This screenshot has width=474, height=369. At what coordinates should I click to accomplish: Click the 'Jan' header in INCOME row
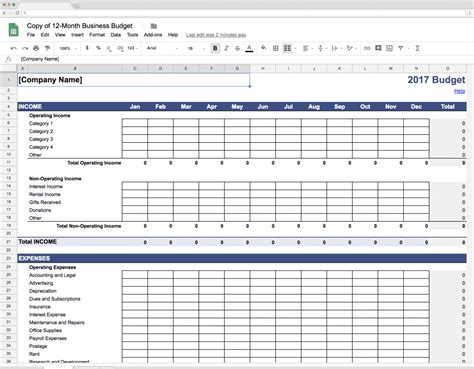click(x=135, y=107)
